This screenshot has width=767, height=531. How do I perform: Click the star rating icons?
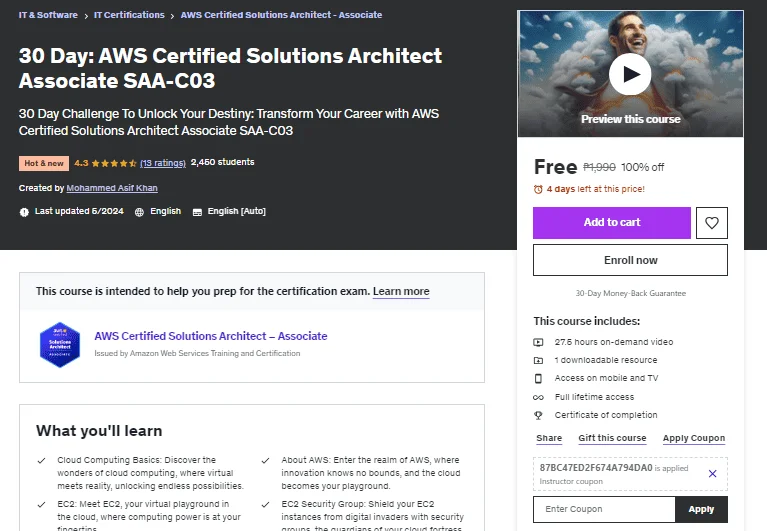113,163
